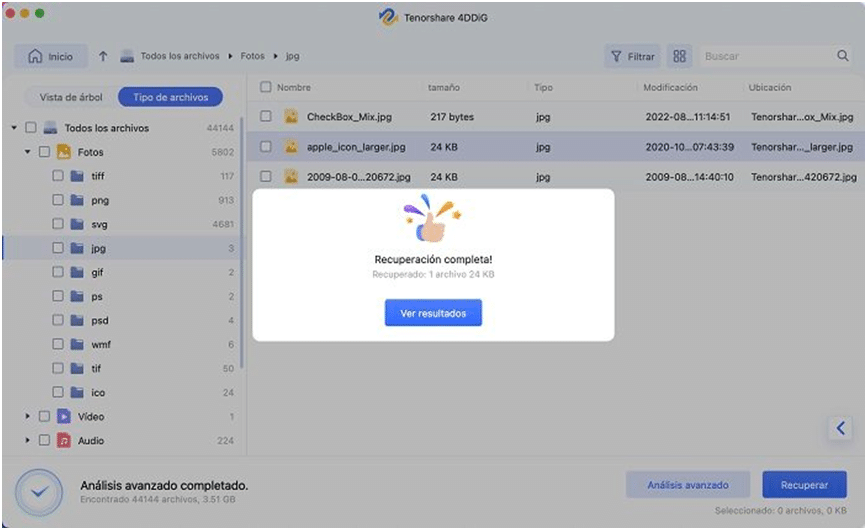Check the tiff folder checkbox
867x530 pixels.
[58, 176]
